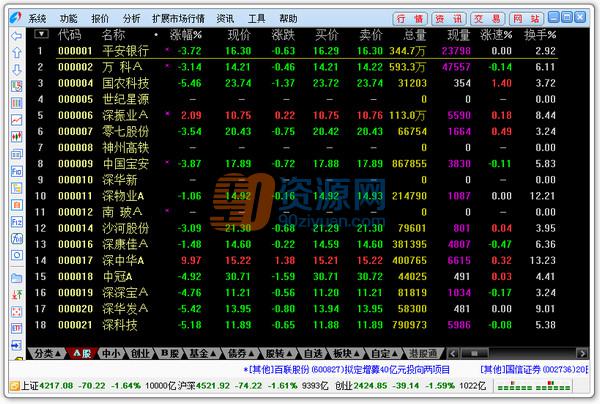Click the back arrow icon in sidebar
Image resolution: width=600 pixels, height=404 pixels.
coord(16,36)
